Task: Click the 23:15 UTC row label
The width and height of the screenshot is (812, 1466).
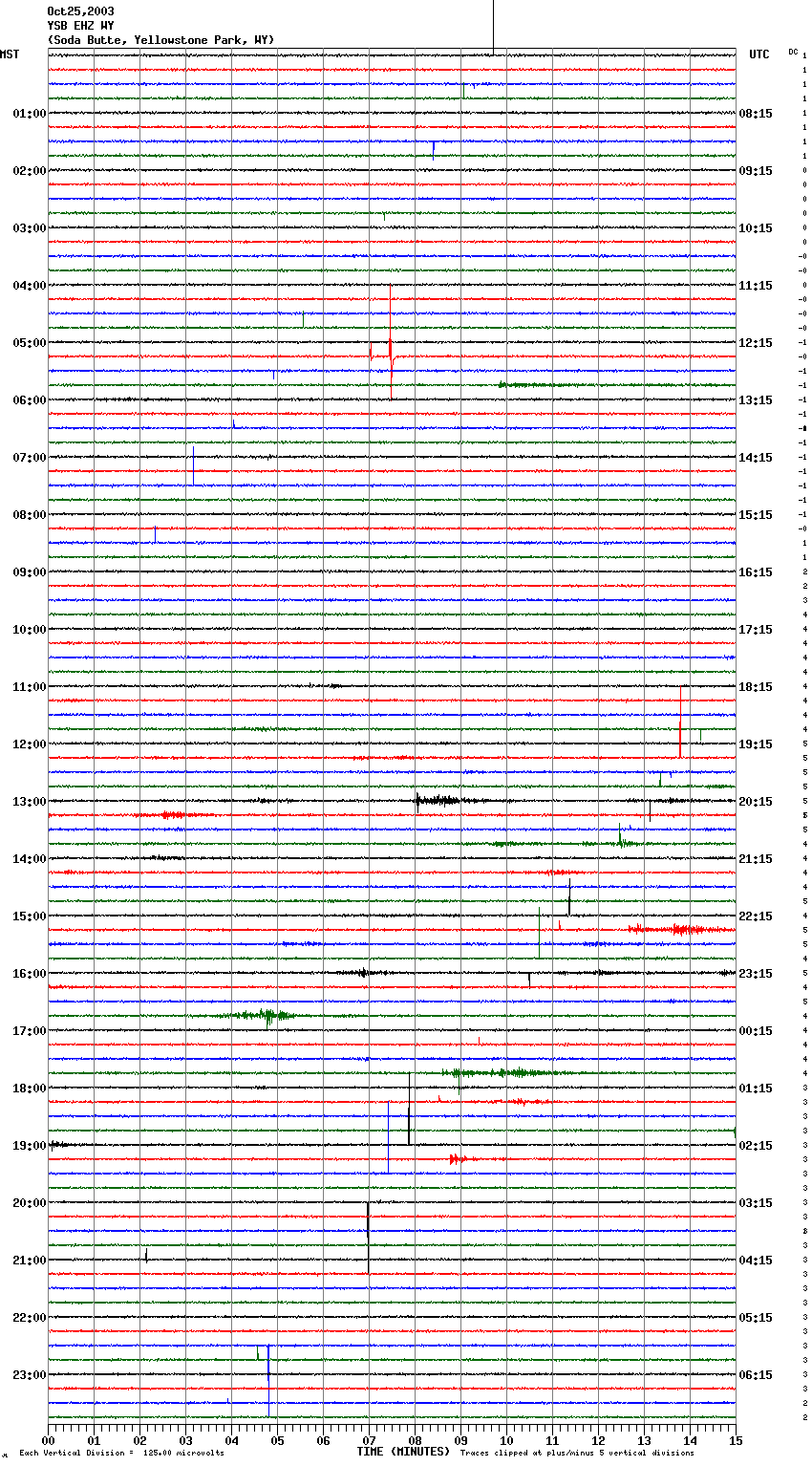Action: (756, 974)
